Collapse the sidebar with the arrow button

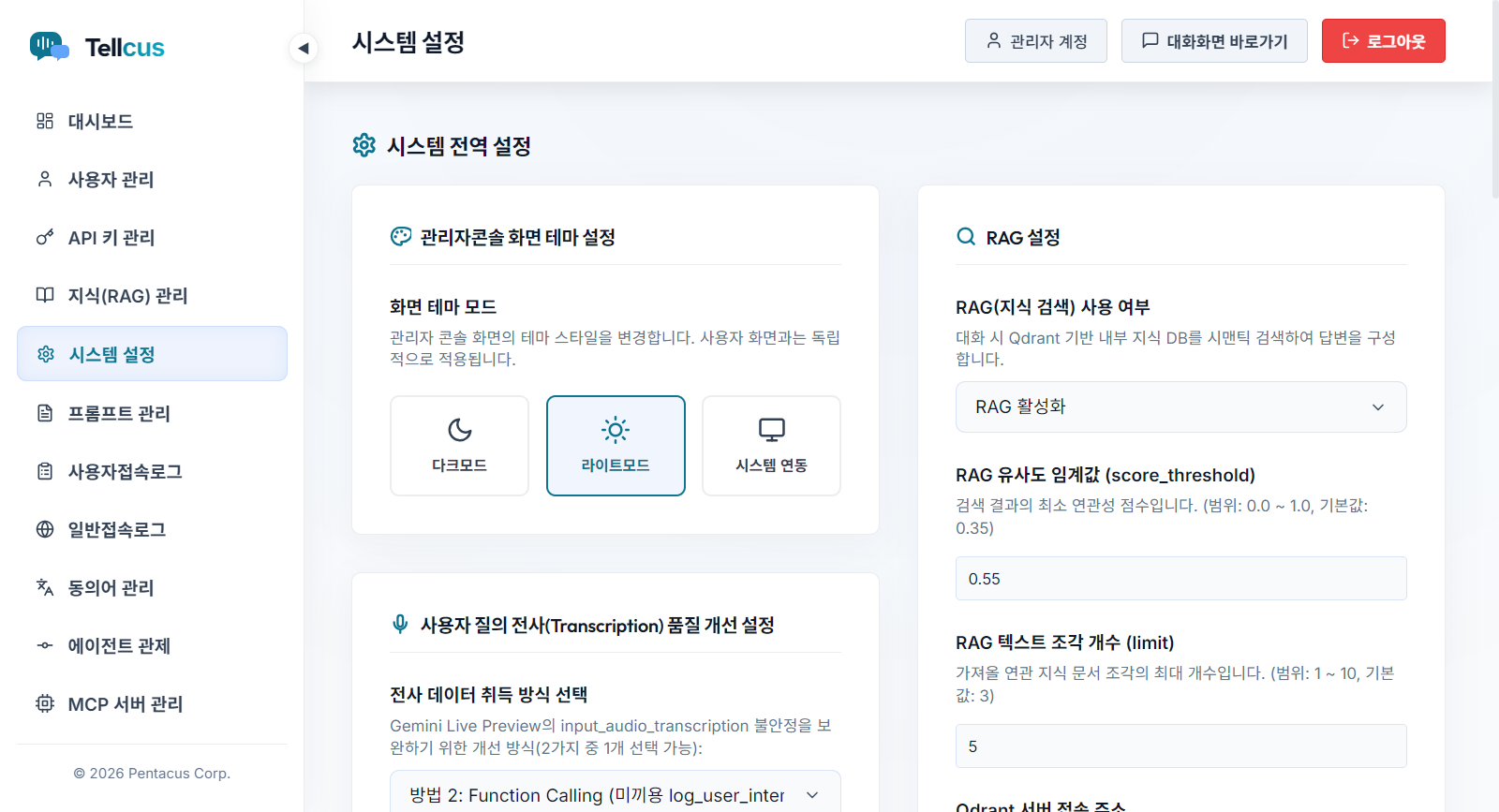pyautogui.click(x=303, y=48)
